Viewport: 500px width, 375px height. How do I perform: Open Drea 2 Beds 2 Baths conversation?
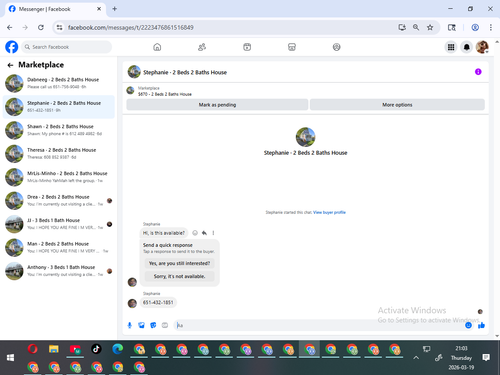tap(59, 200)
